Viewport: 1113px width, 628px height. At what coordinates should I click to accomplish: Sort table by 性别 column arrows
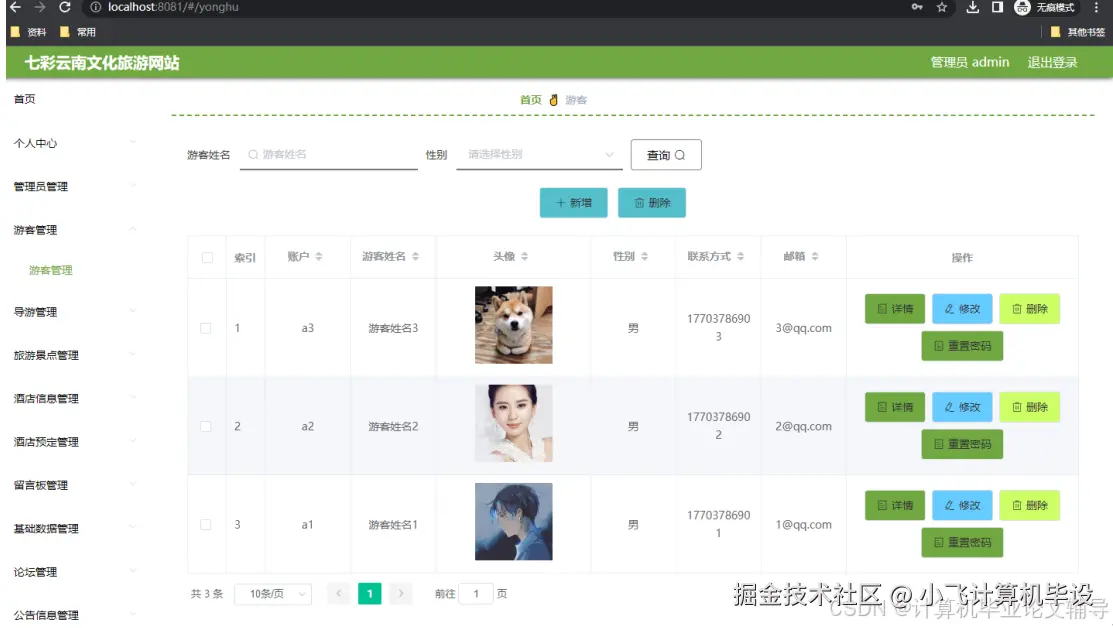click(x=645, y=256)
